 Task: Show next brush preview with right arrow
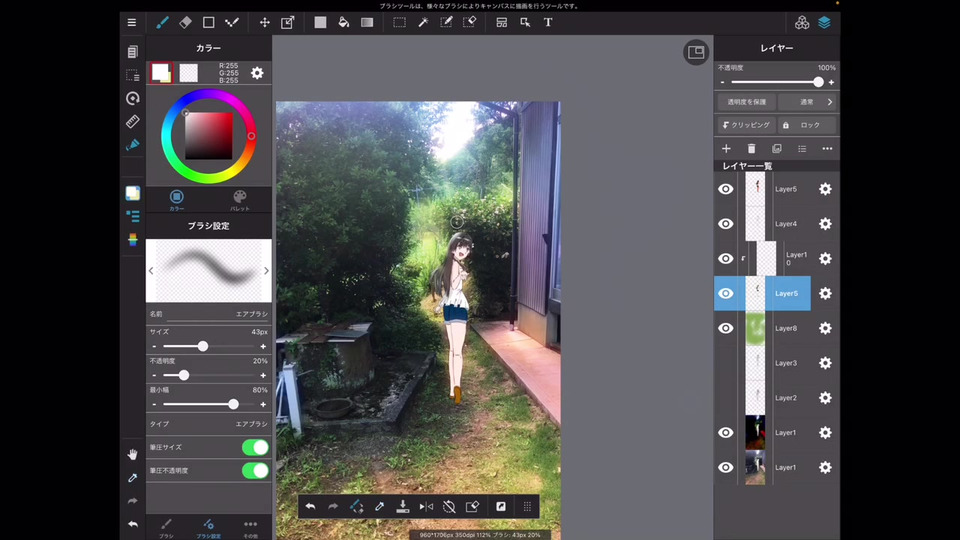[266, 271]
